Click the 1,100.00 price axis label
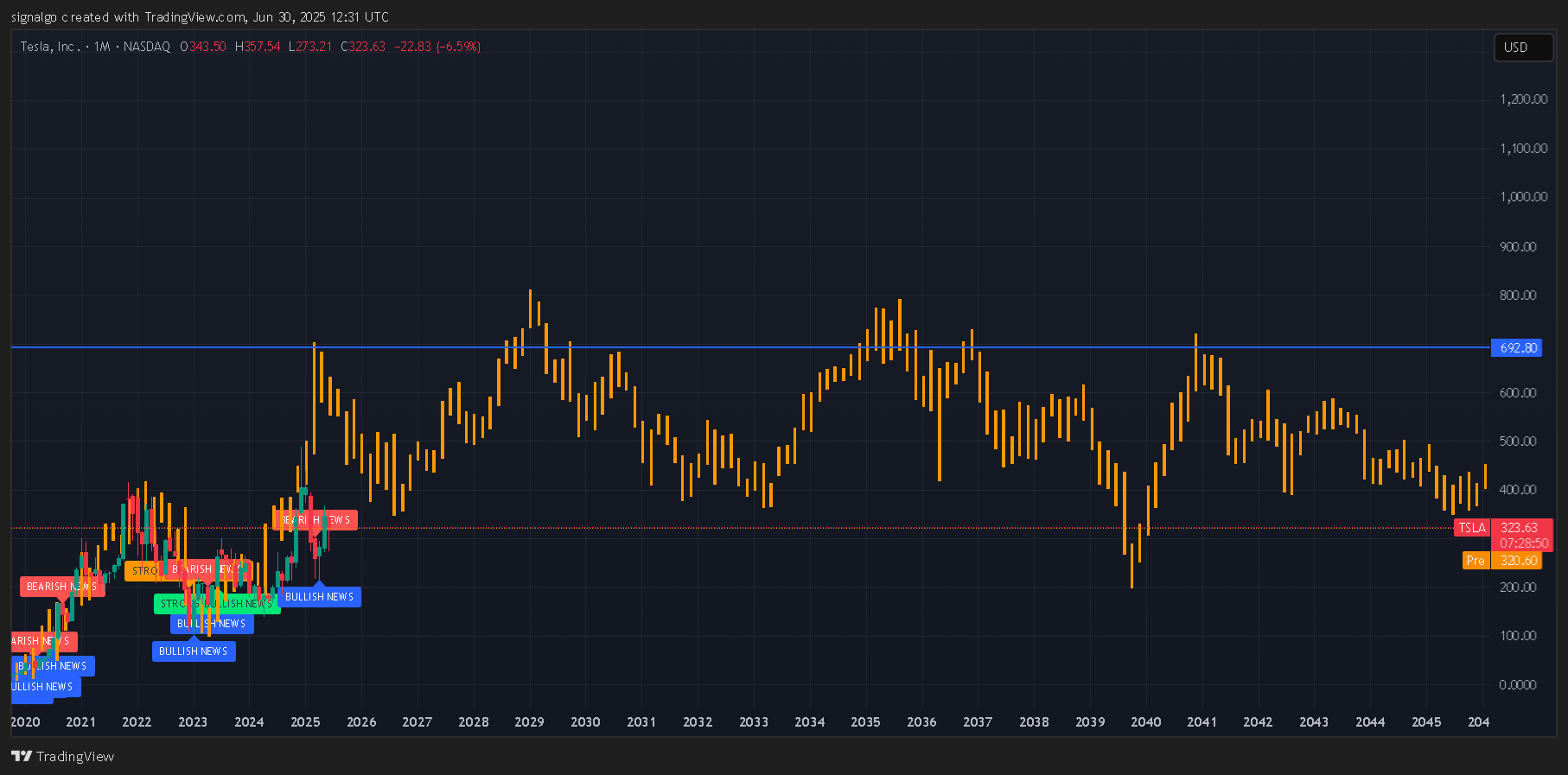Image resolution: width=1568 pixels, height=775 pixels. [x=1523, y=149]
